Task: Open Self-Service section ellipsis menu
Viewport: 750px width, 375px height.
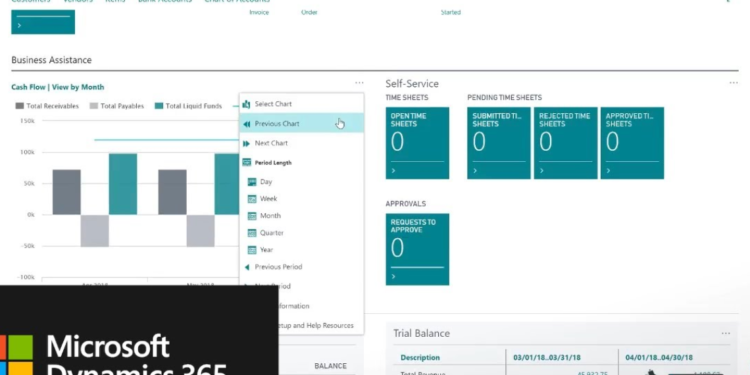Action: click(733, 83)
